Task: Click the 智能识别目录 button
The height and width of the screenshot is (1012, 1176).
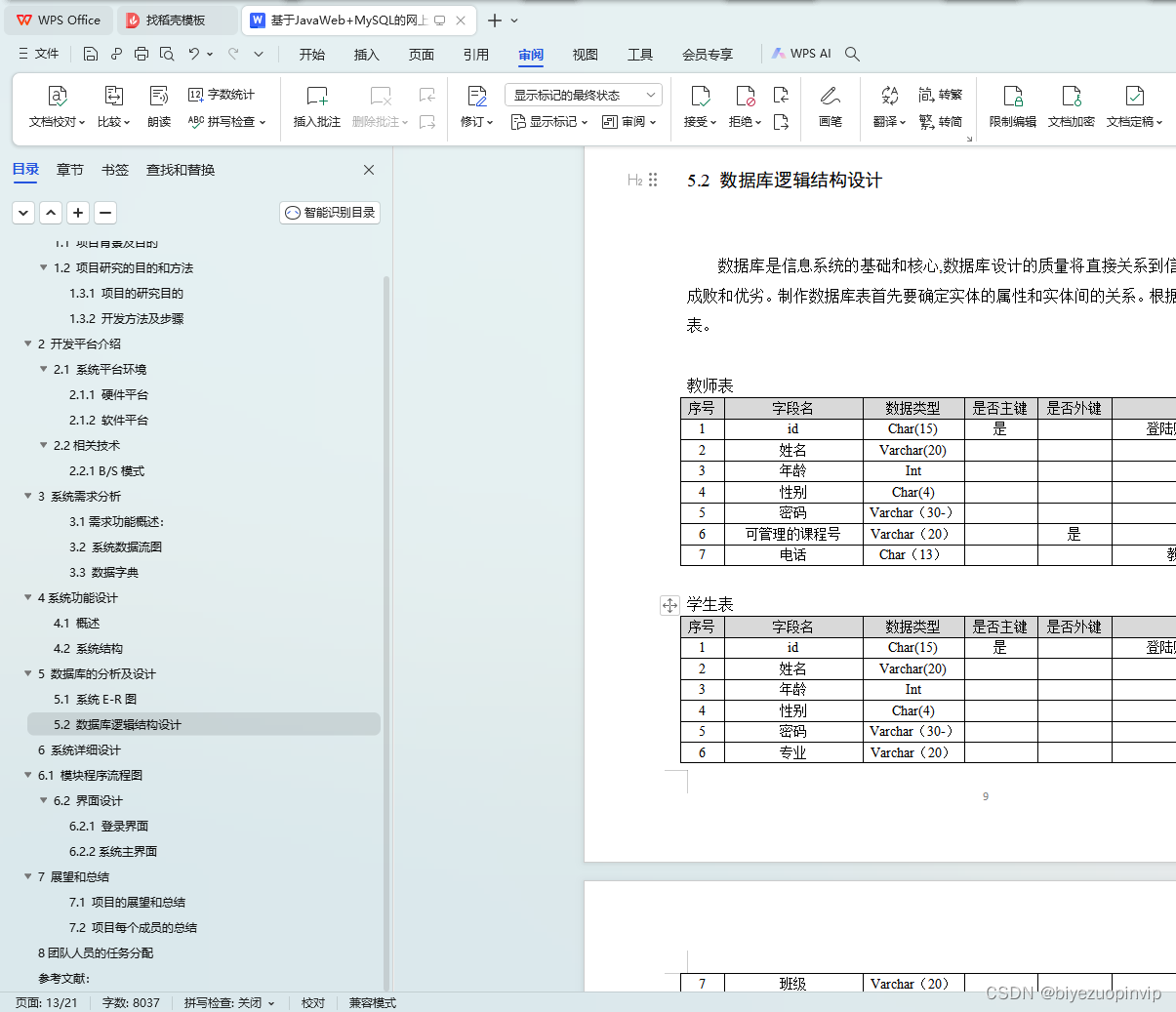Action: (x=330, y=212)
